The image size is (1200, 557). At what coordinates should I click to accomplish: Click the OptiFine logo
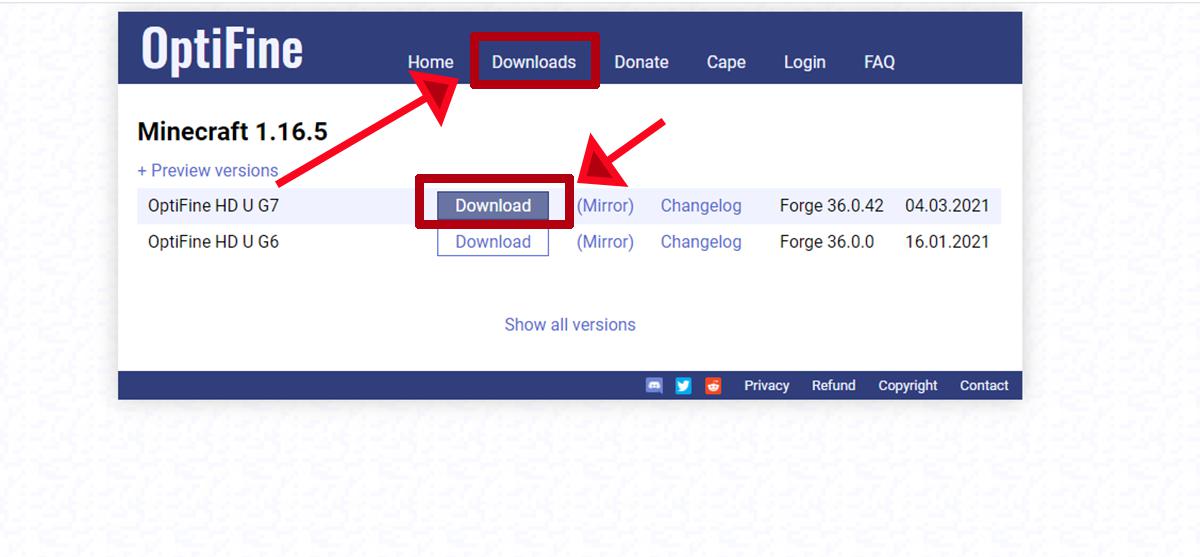222,47
